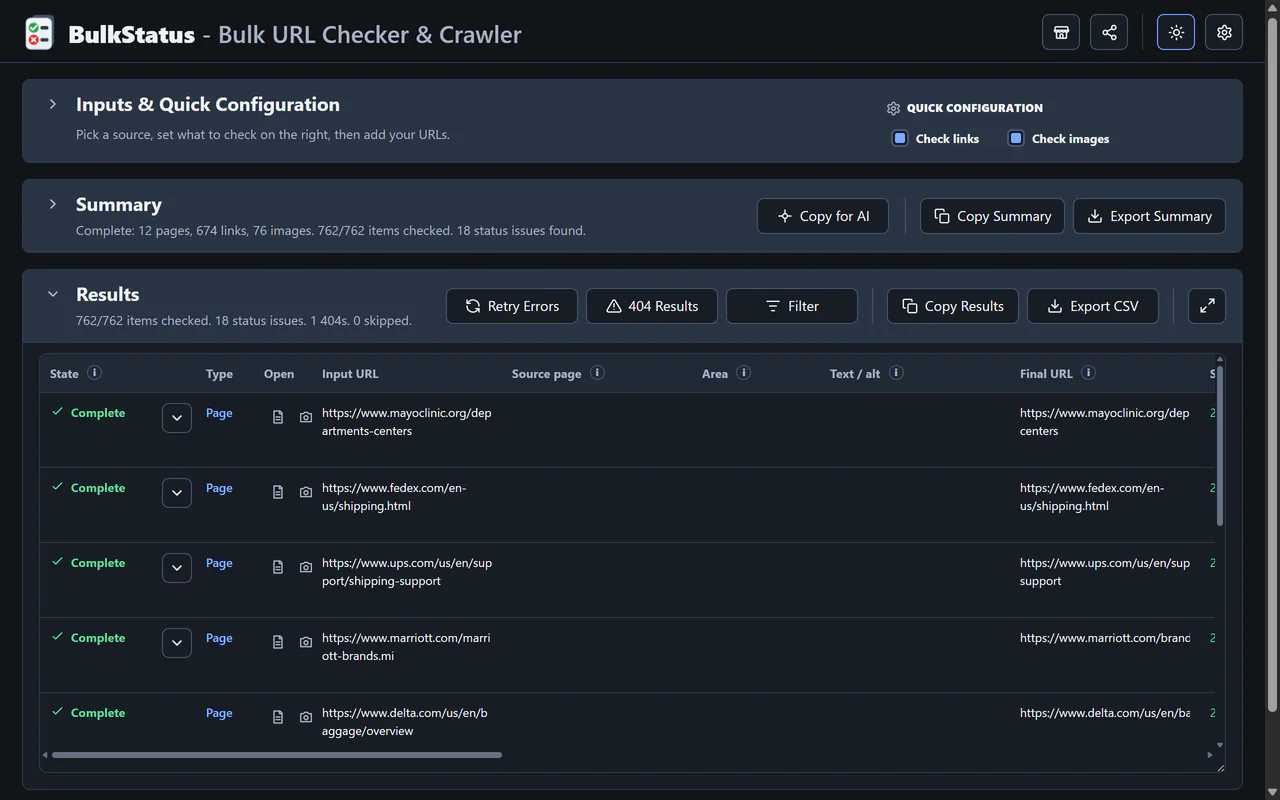Expand the fedex.com row details
The width and height of the screenshot is (1280, 800).
tap(177, 493)
